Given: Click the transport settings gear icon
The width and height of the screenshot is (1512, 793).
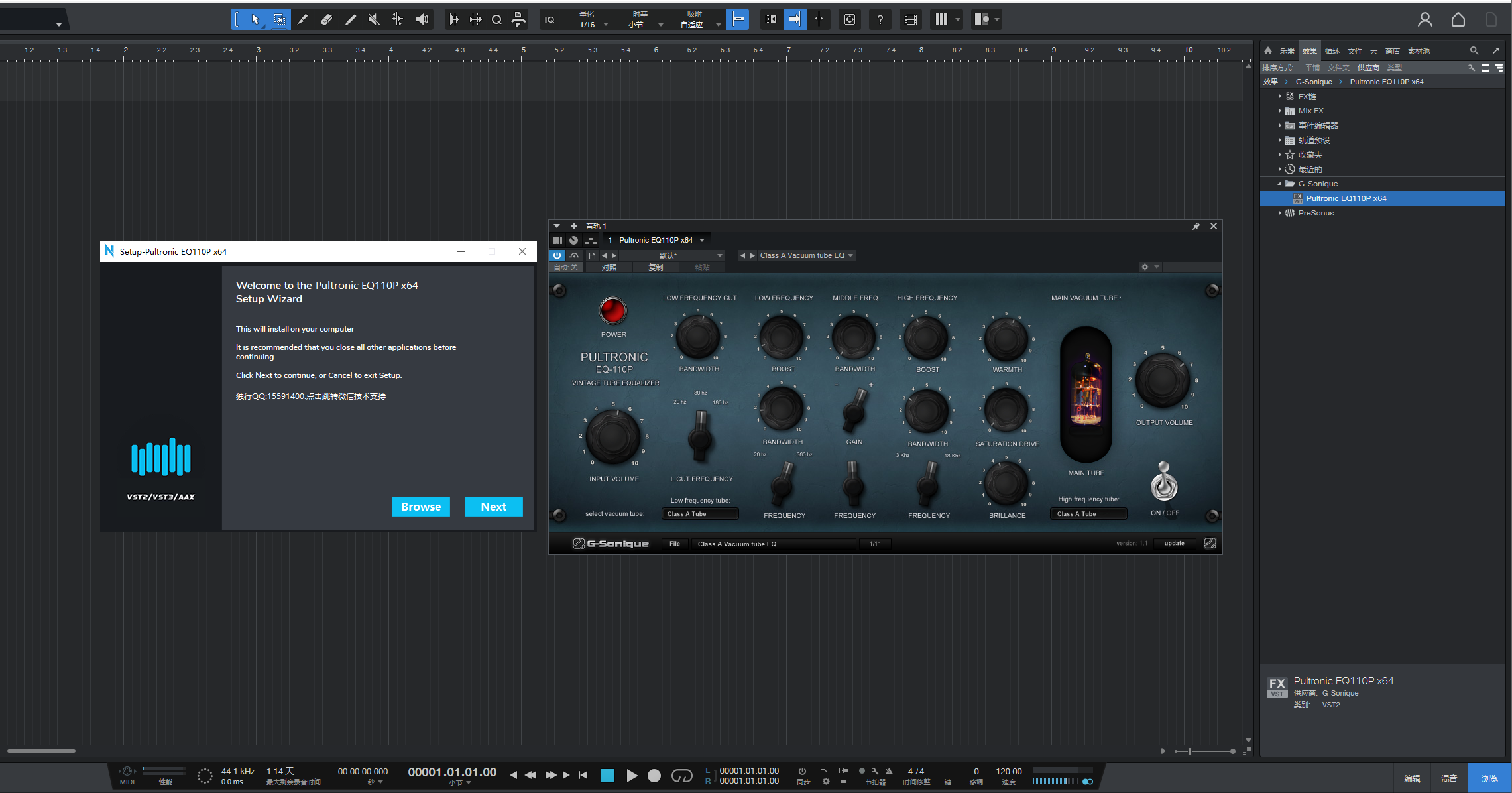Looking at the screenshot, I should [826, 782].
